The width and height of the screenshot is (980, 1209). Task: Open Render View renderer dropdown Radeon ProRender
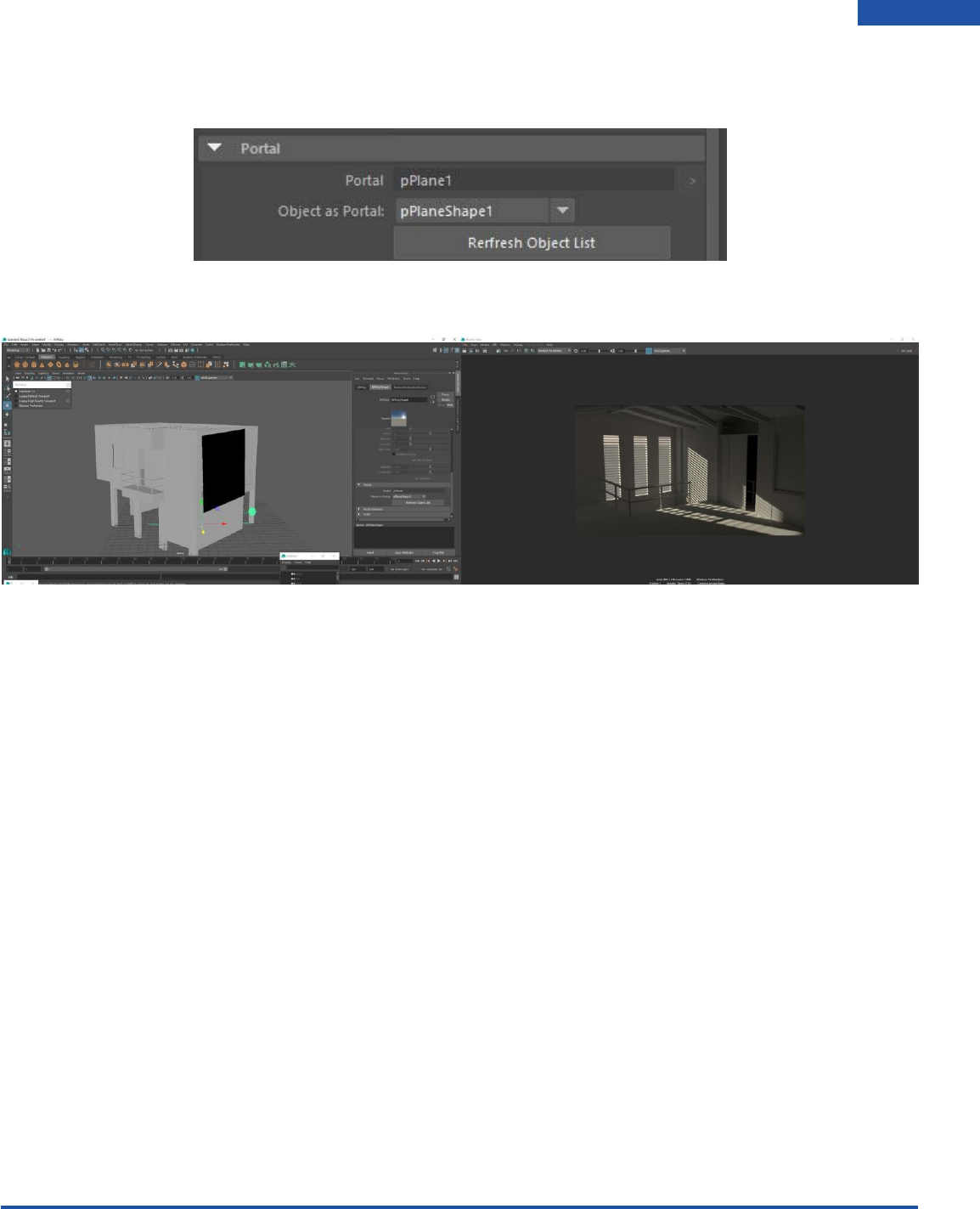[x=554, y=351]
